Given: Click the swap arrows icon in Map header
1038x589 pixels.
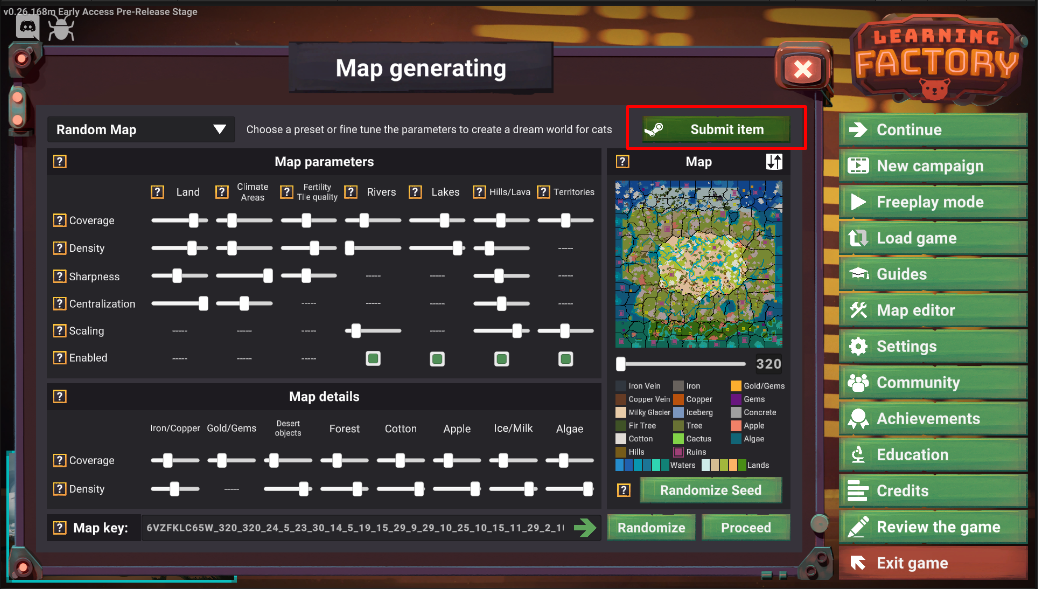Looking at the screenshot, I should click(774, 161).
